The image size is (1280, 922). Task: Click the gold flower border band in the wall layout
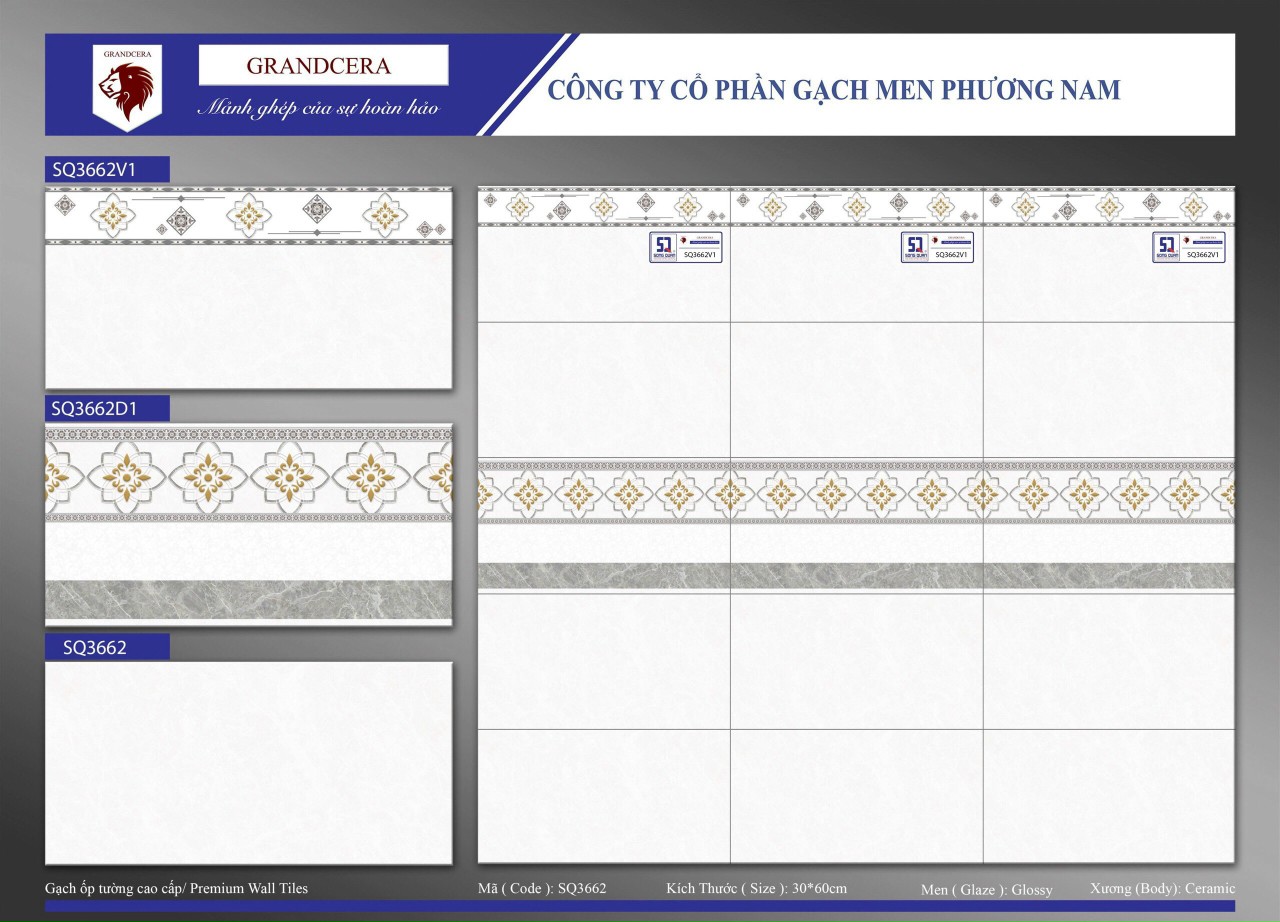coord(856,492)
